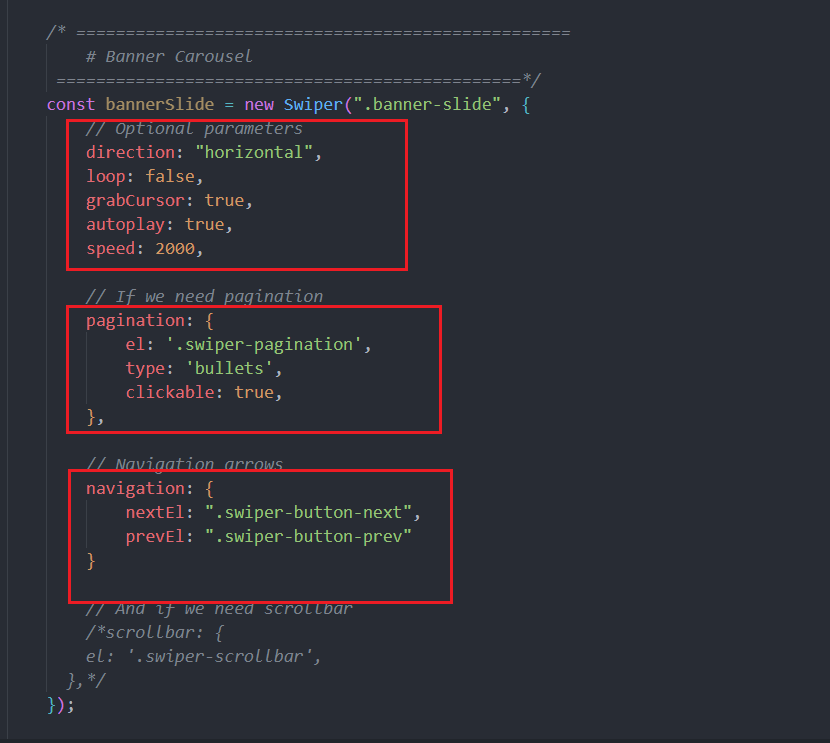The image size is (830, 743).
Task: Click the grabCursor property name
Action: [x=135, y=201]
